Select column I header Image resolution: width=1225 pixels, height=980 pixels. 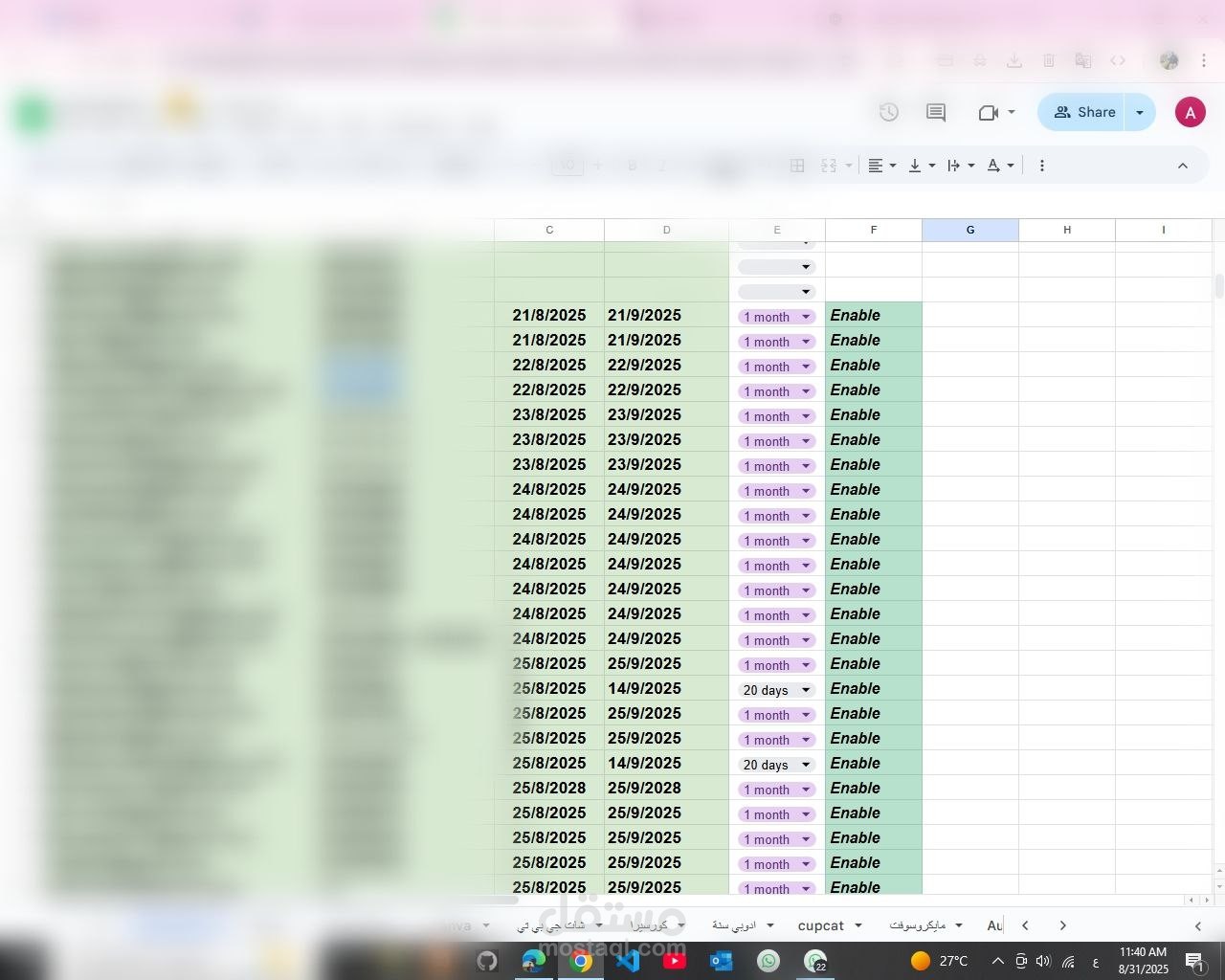coord(1164,230)
